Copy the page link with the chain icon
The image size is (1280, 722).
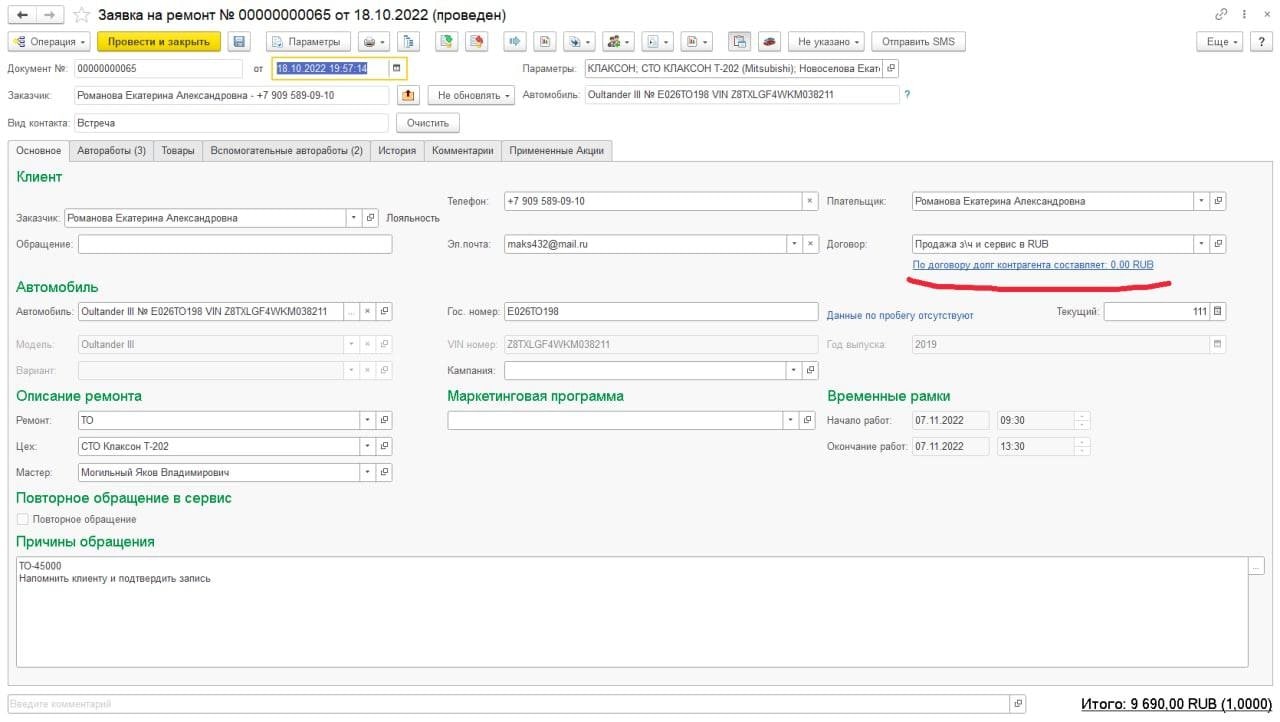click(1221, 15)
